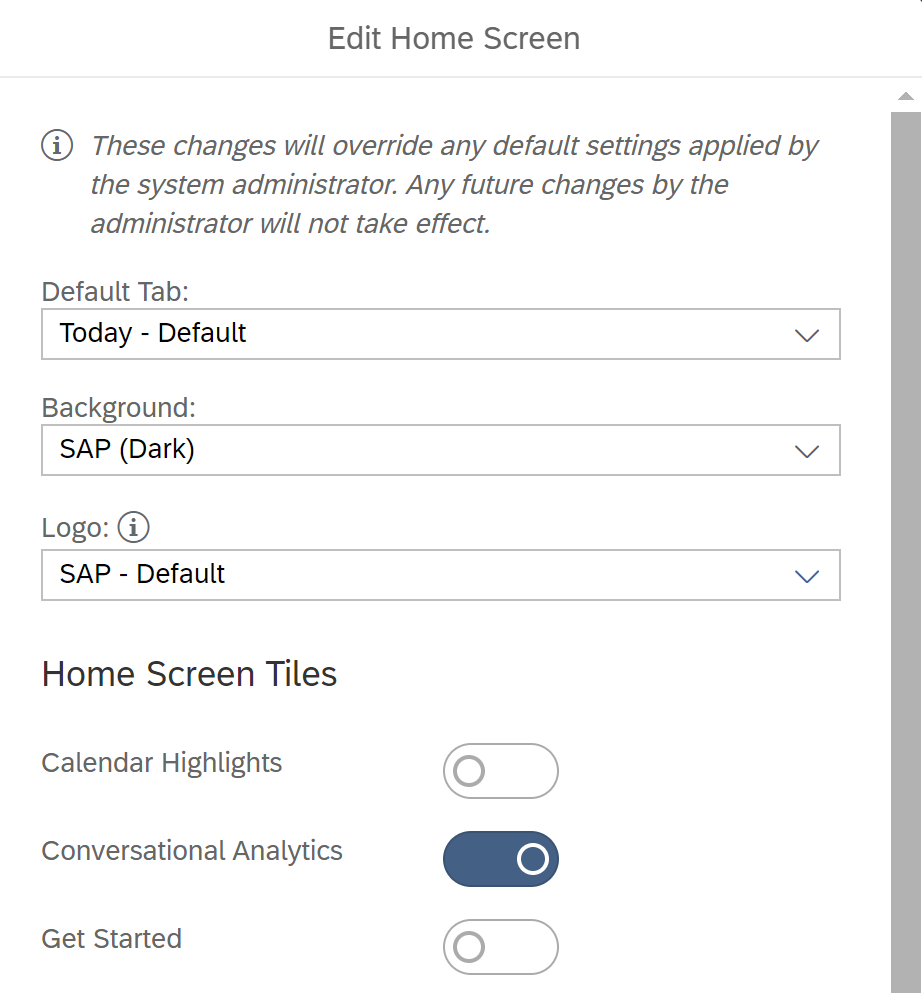922x993 pixels.
Task: Click the Default Tab field label
Action: tap(115, 292)
